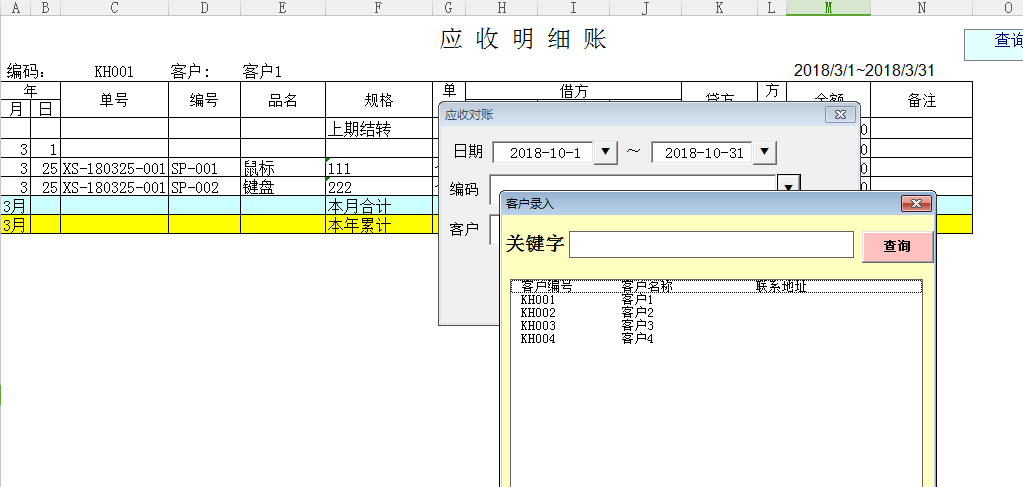The height and width of the screenshot is (487, 1023).
Task: Click XS-180325-001 in the 键盘 row
Action: [114, 187]
